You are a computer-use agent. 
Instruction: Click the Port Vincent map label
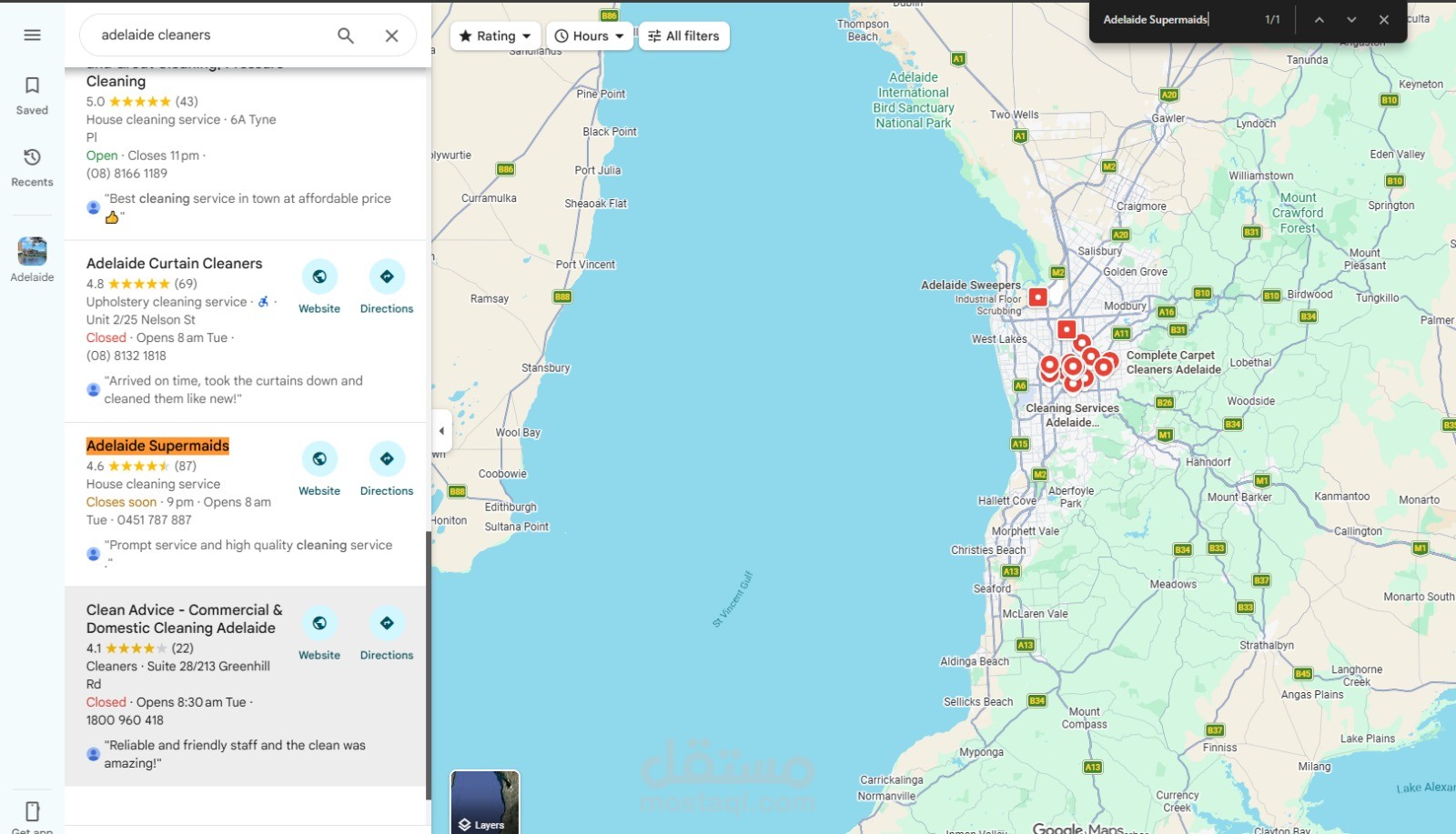tap(585, 265)
